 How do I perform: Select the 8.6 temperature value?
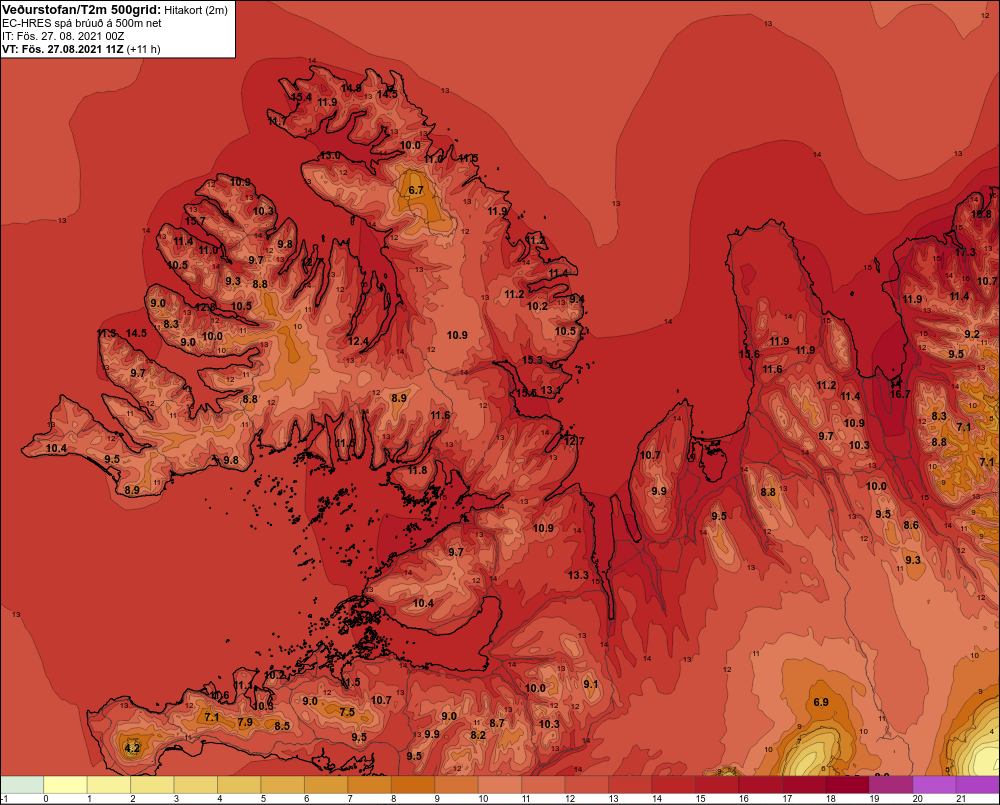911,525
